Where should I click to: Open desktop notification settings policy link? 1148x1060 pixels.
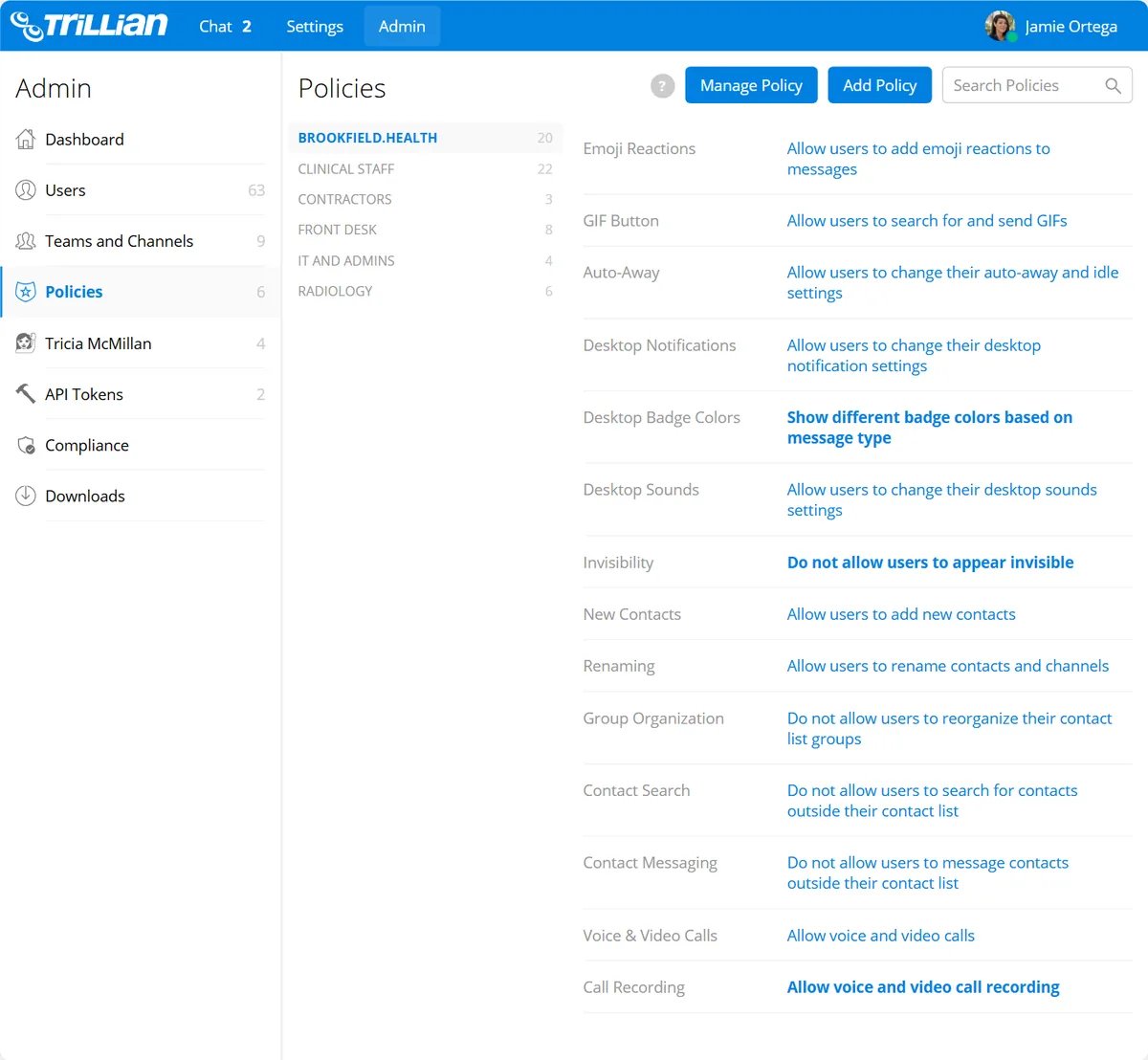pos(914,355)
